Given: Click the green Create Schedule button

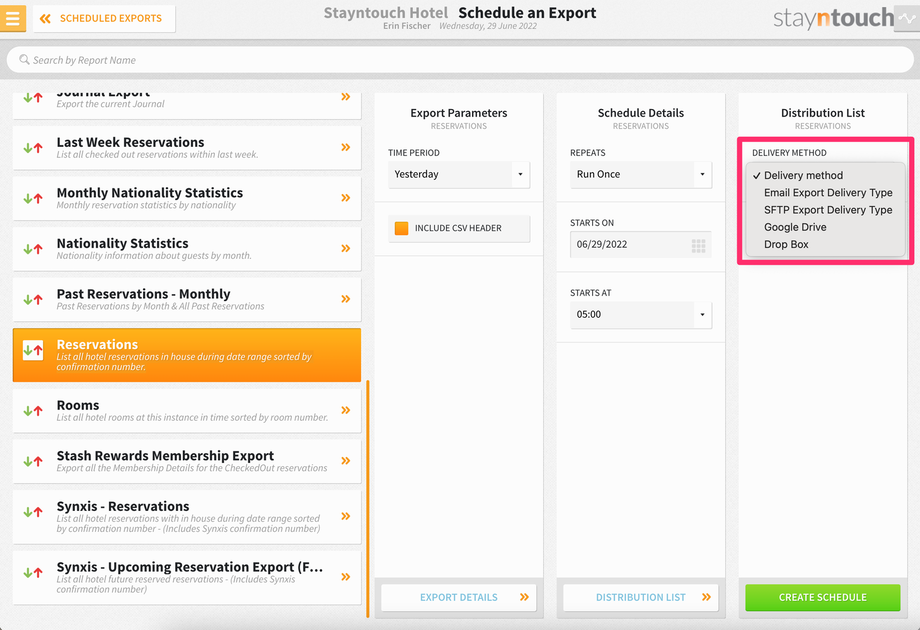Looking at the screenshot, I should pos(823,597).
